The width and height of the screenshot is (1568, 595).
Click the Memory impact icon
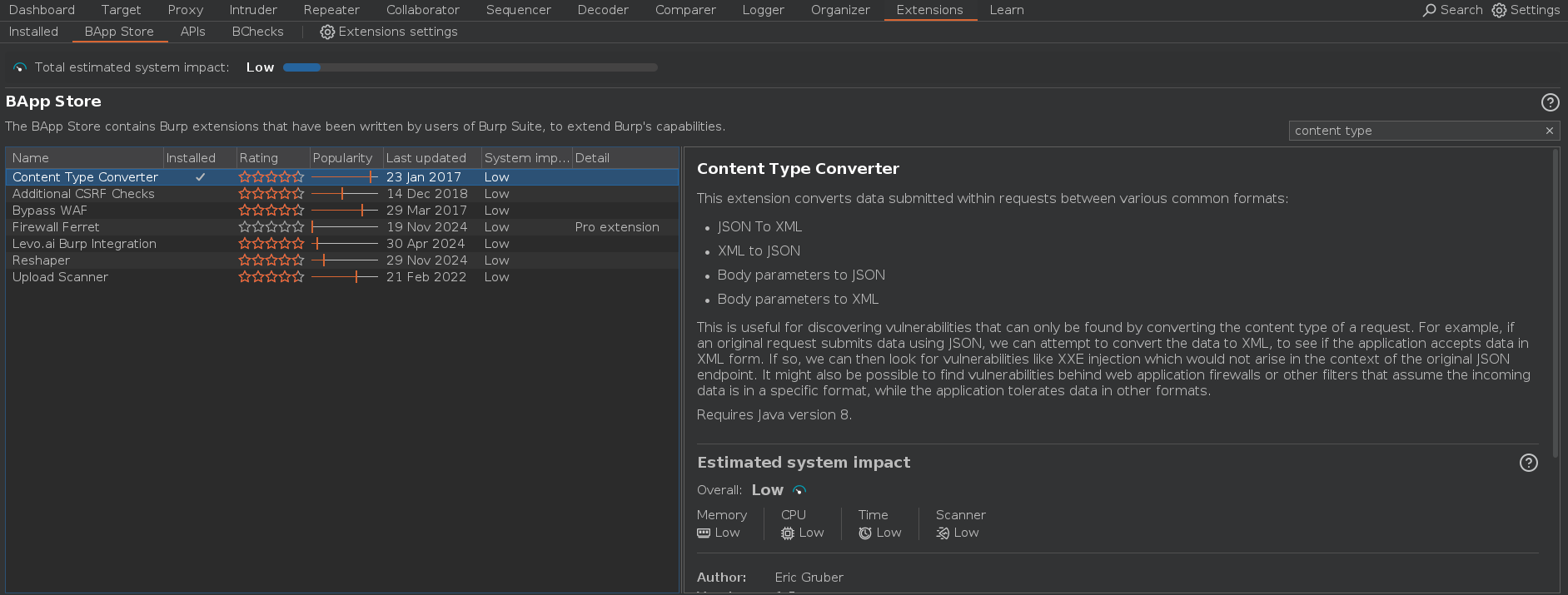point(704,533)
